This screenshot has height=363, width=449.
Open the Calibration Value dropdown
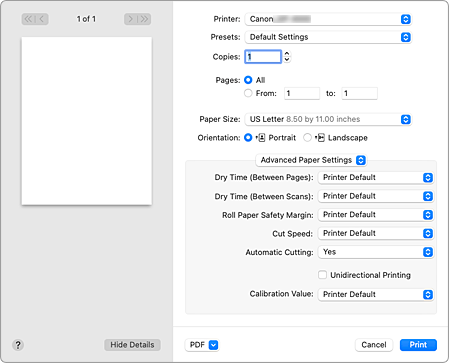point(376,295)
